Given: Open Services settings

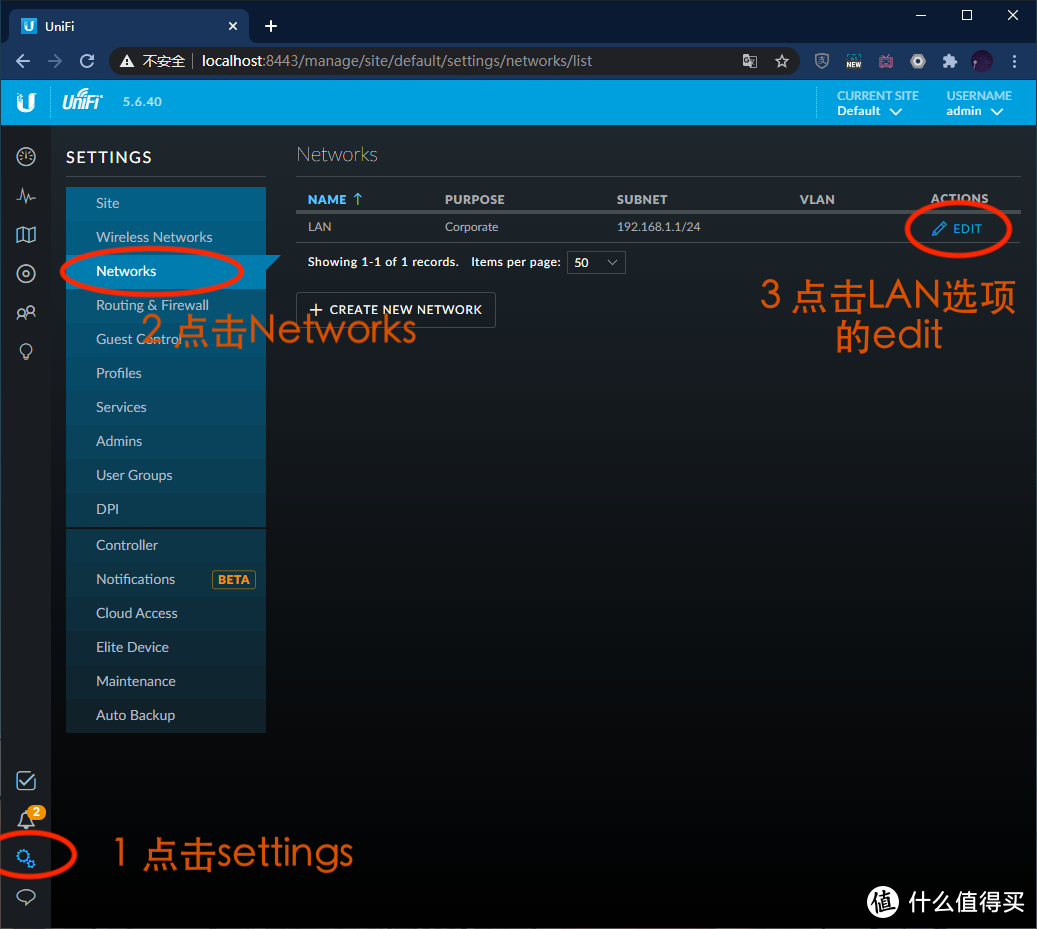Looking at the screenshot, I should tap(166, 407).
